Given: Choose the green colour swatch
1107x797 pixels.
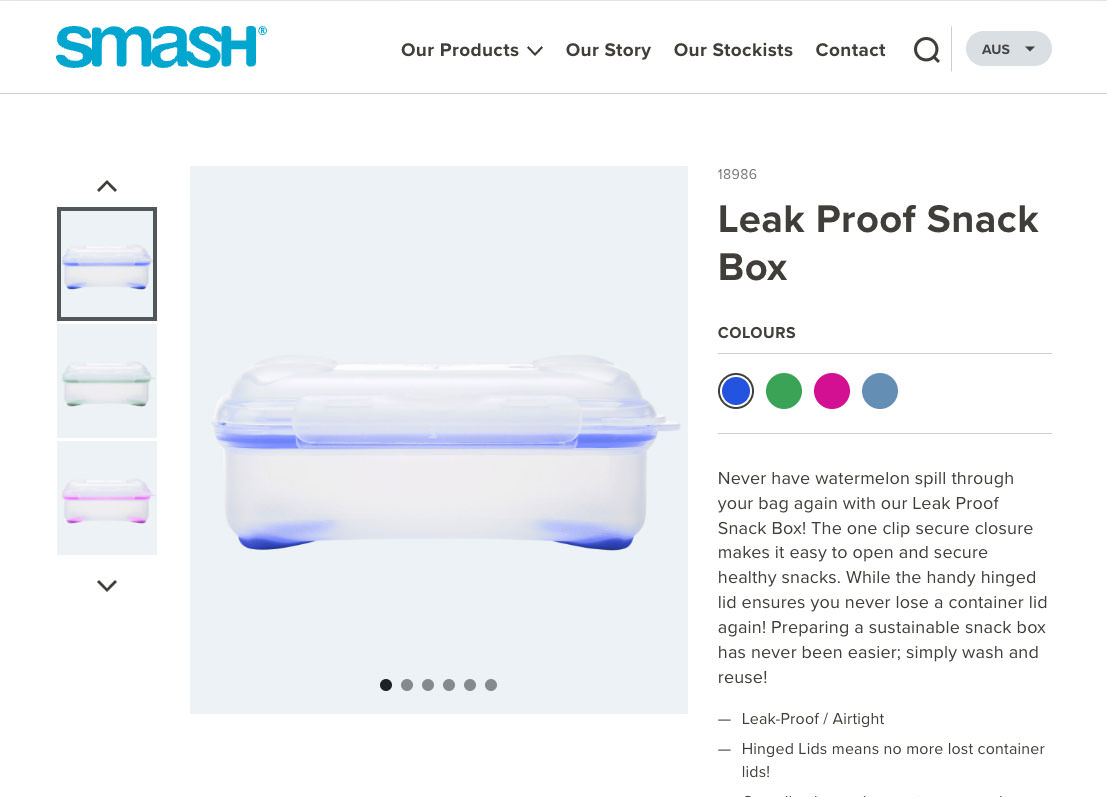Looking at the screenshot, I should (x=784, y=391).
